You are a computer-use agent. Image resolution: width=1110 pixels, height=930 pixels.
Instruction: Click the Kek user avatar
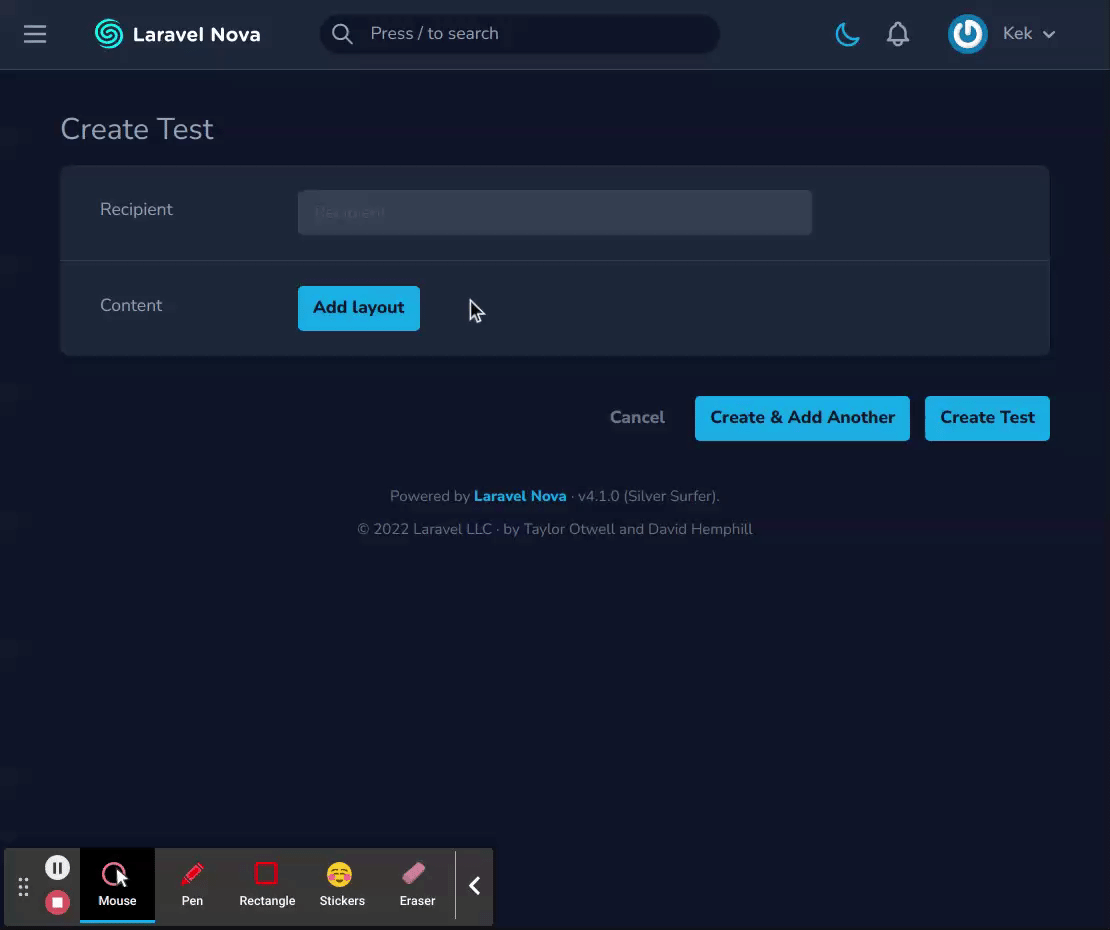tap(967, 33)
